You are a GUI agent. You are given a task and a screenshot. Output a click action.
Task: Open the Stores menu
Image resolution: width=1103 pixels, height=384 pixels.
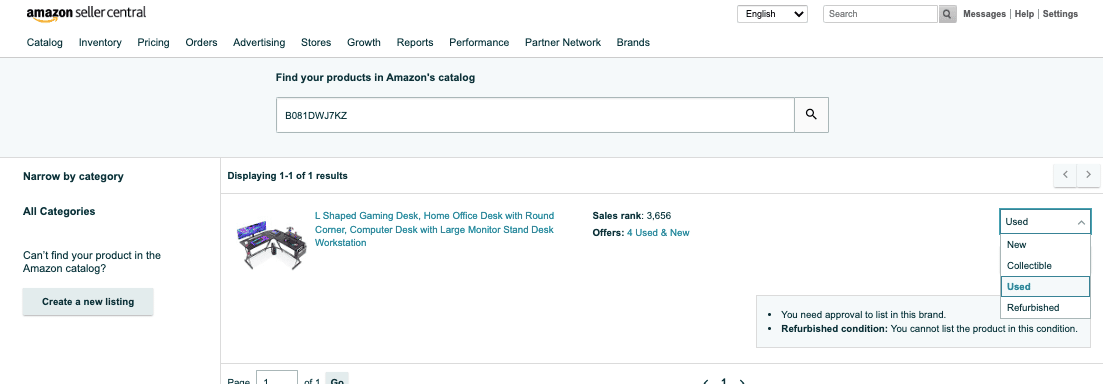316,42
